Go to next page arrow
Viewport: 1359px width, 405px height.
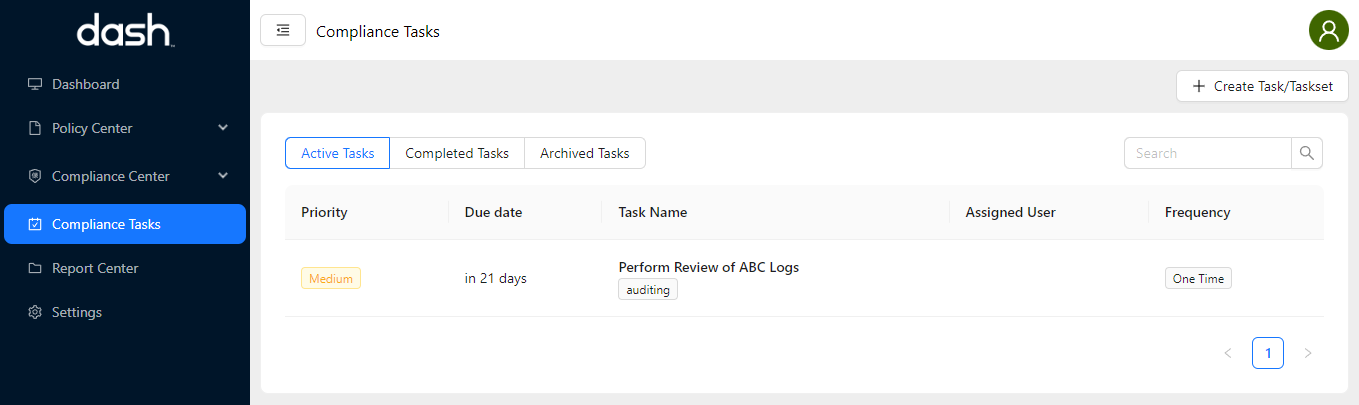(1308, 353)
